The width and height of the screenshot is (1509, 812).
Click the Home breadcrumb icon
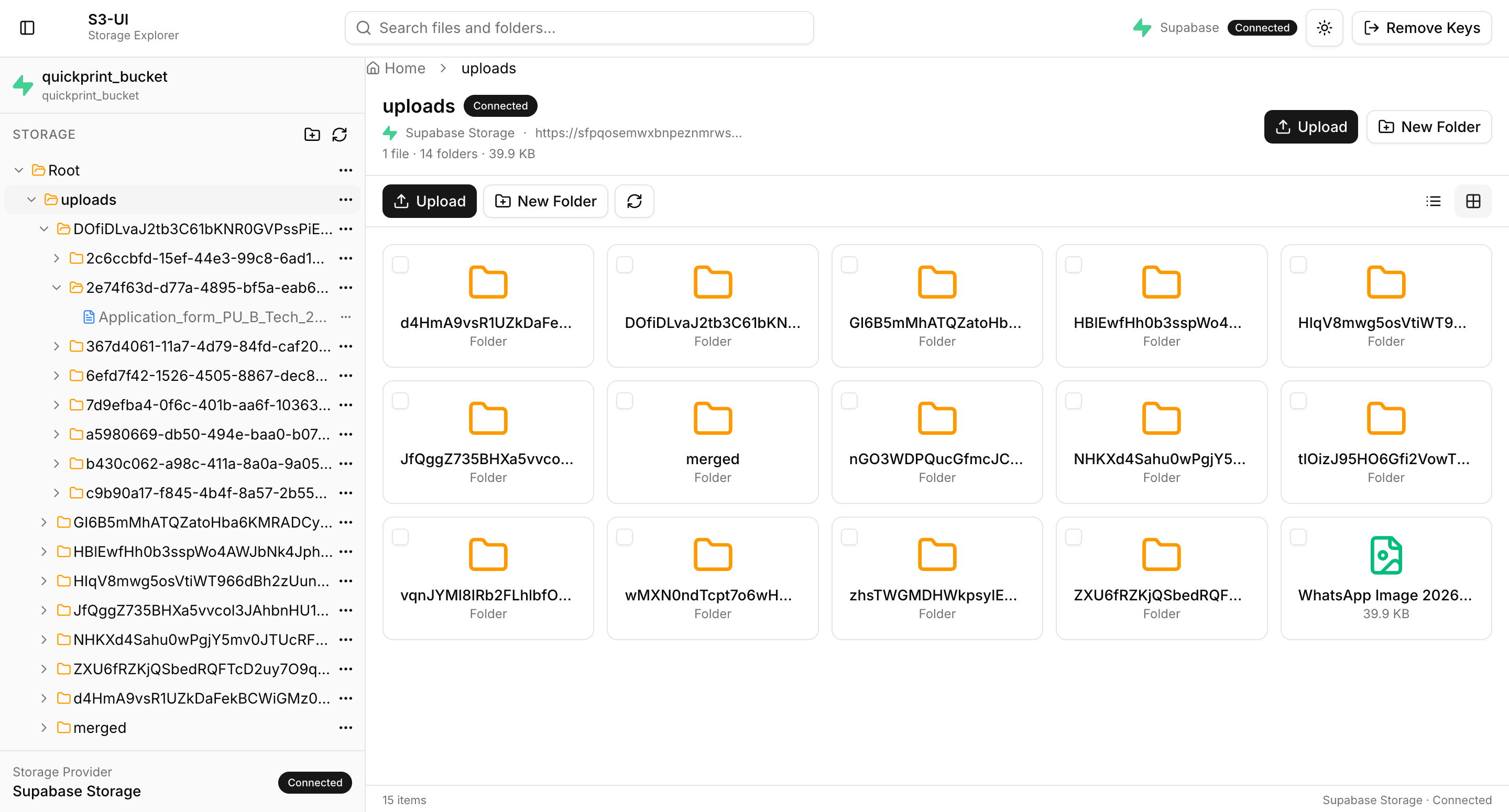tap(373, 68)
